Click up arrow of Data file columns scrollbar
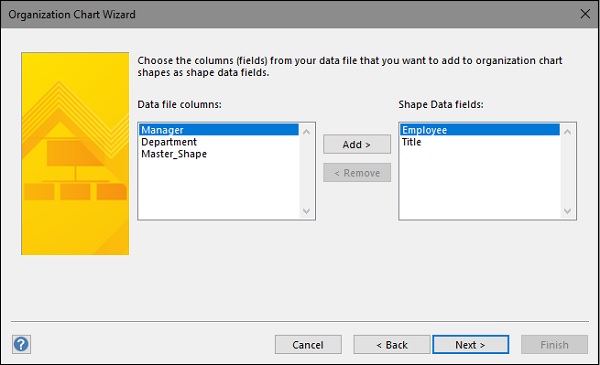Image resolution: width=600 pixels, height=365 pixels. [x=307, y=132]
